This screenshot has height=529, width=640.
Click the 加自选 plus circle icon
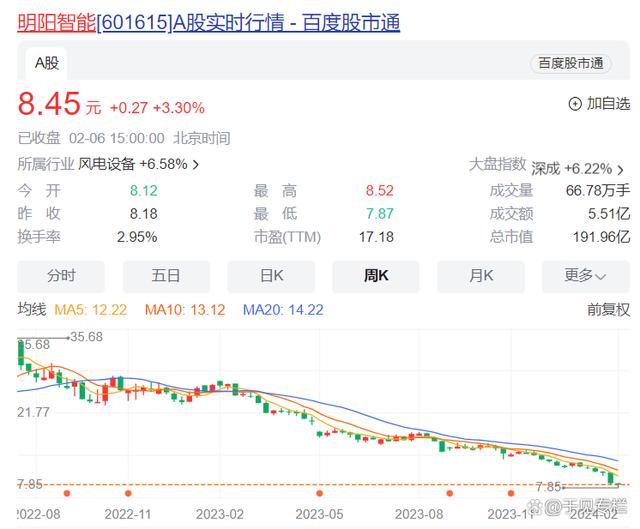(575, 104)
